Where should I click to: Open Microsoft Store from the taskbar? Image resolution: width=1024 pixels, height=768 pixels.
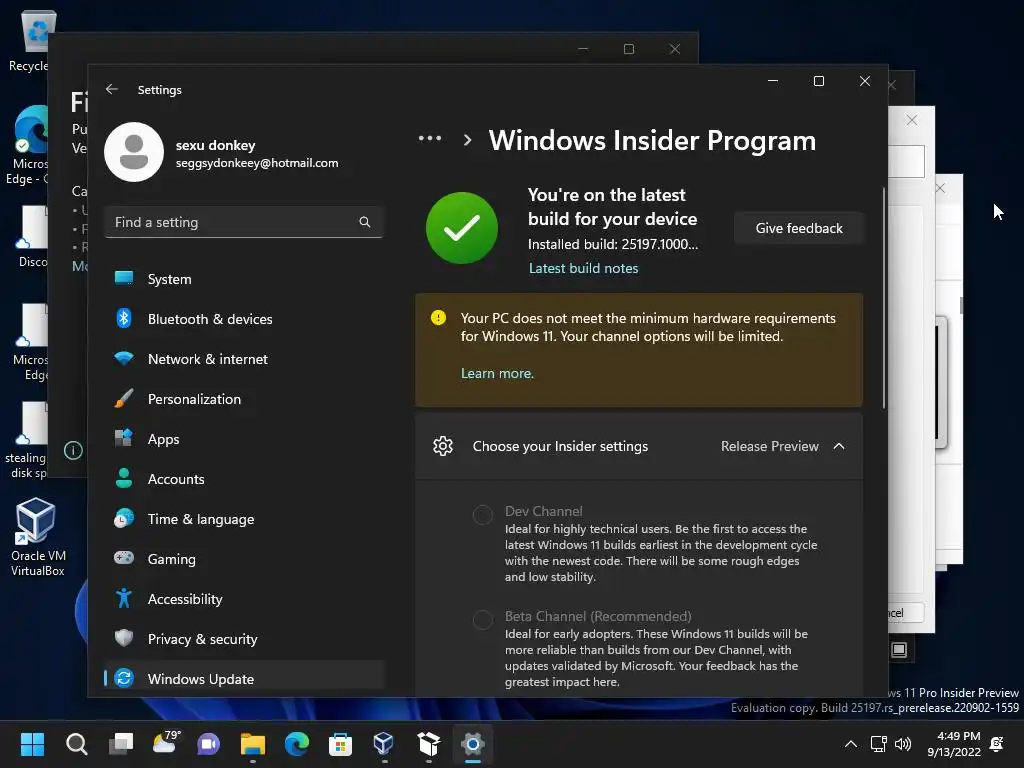coord(340,744)
